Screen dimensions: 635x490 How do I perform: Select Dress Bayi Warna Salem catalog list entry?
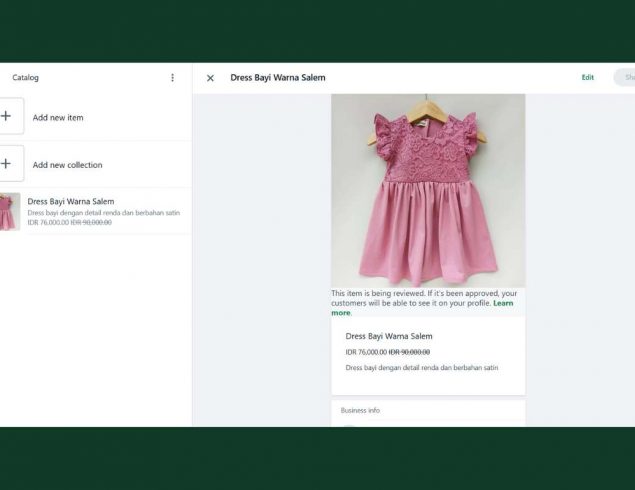[x=96, y=211]
